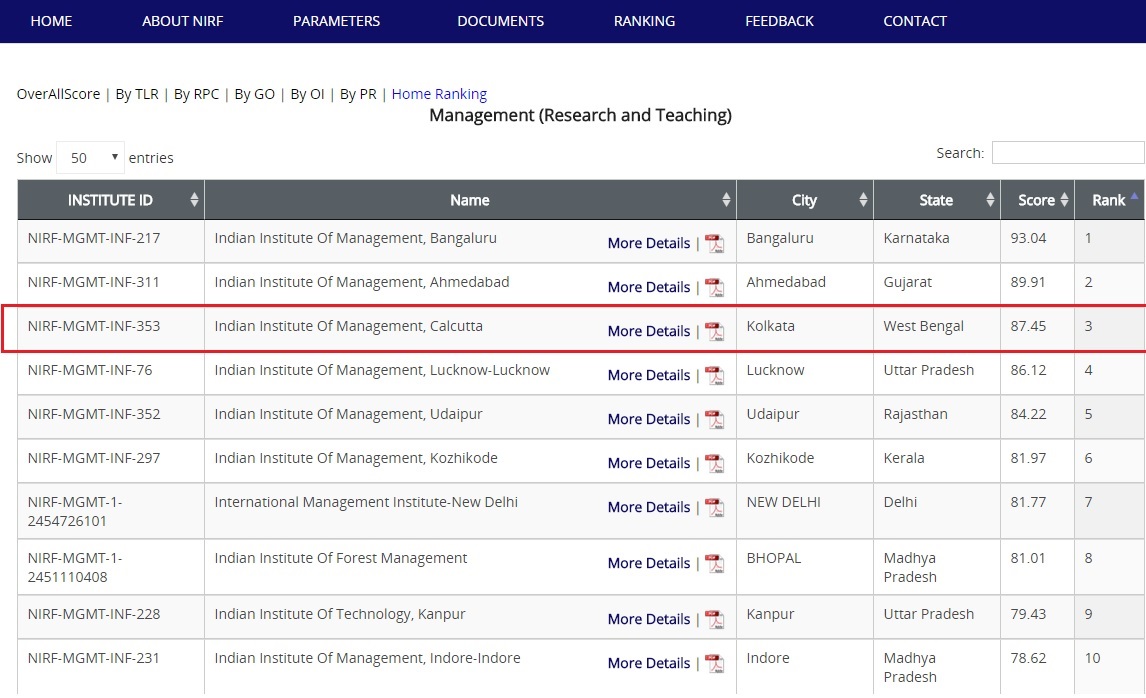Open PDF icon for Indian Institute Of Forest Management
1146x698 pixels.
click(x=715, y=564)
